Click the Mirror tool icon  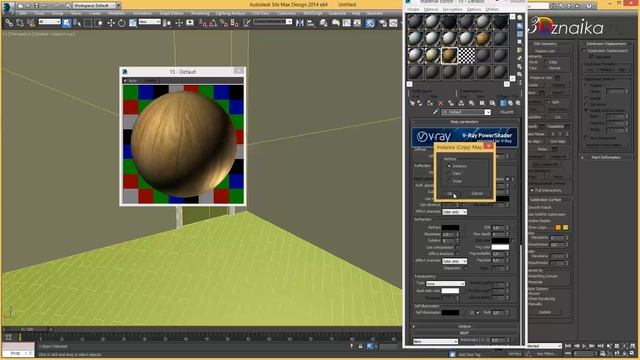point(300,23)
